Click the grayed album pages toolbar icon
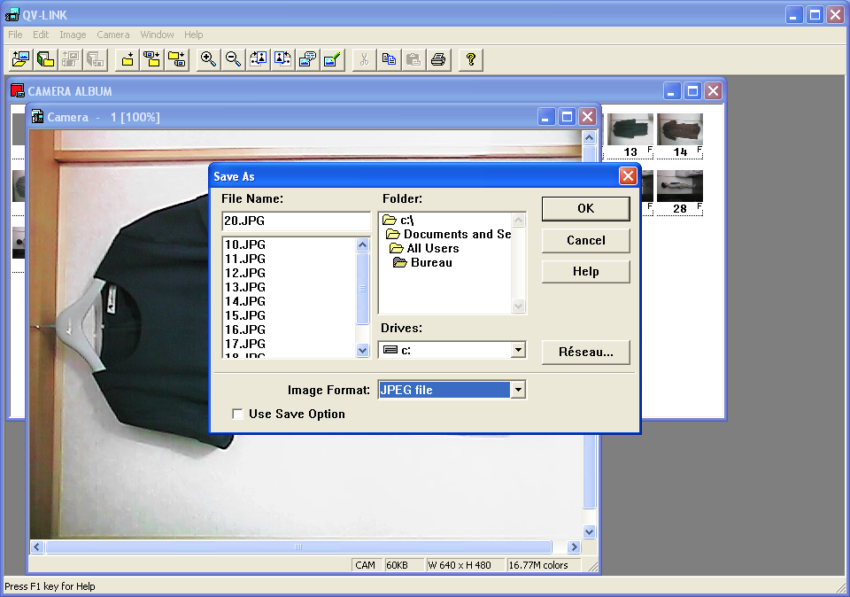Screen dimensions: 850x597 click(x=95, y=59)
